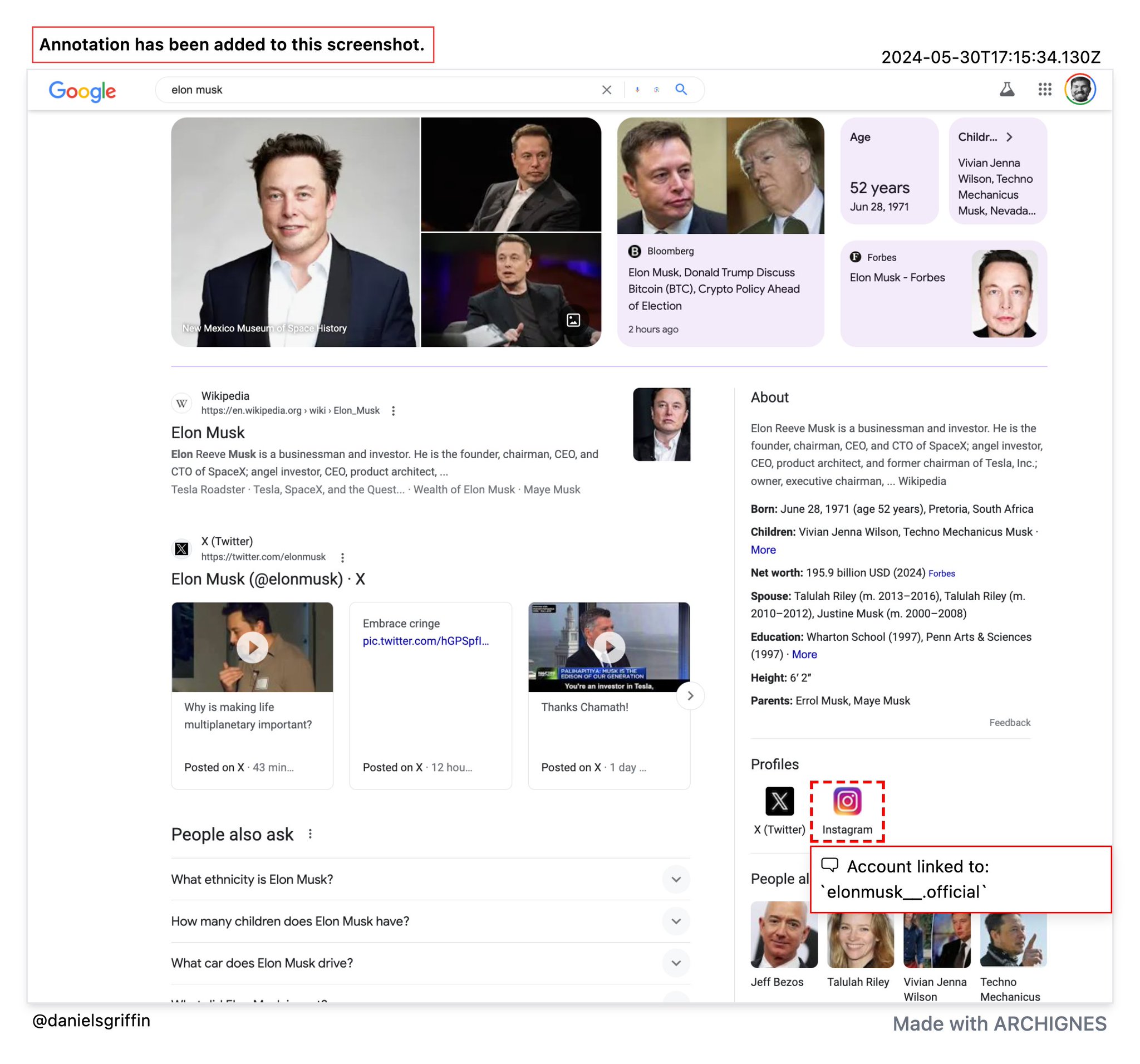
Task: Open 'Elon Musk (@elonmusk) · X' result
Action: [x=268, y=578]
